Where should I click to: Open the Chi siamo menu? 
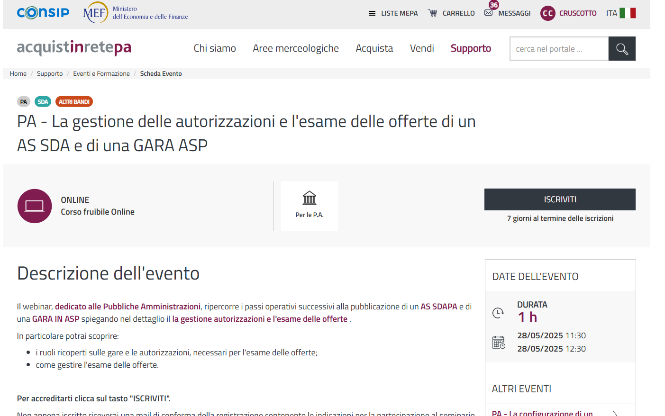(x=213, y=48)
